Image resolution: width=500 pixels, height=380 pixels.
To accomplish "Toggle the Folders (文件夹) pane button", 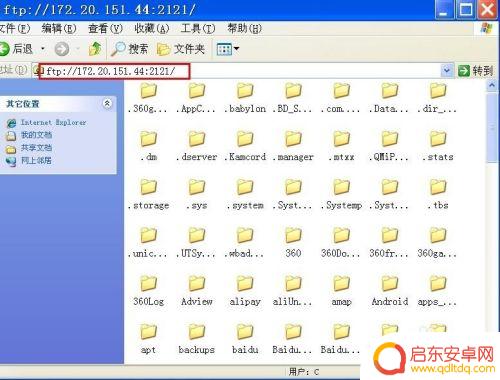I will pos(181,49).
